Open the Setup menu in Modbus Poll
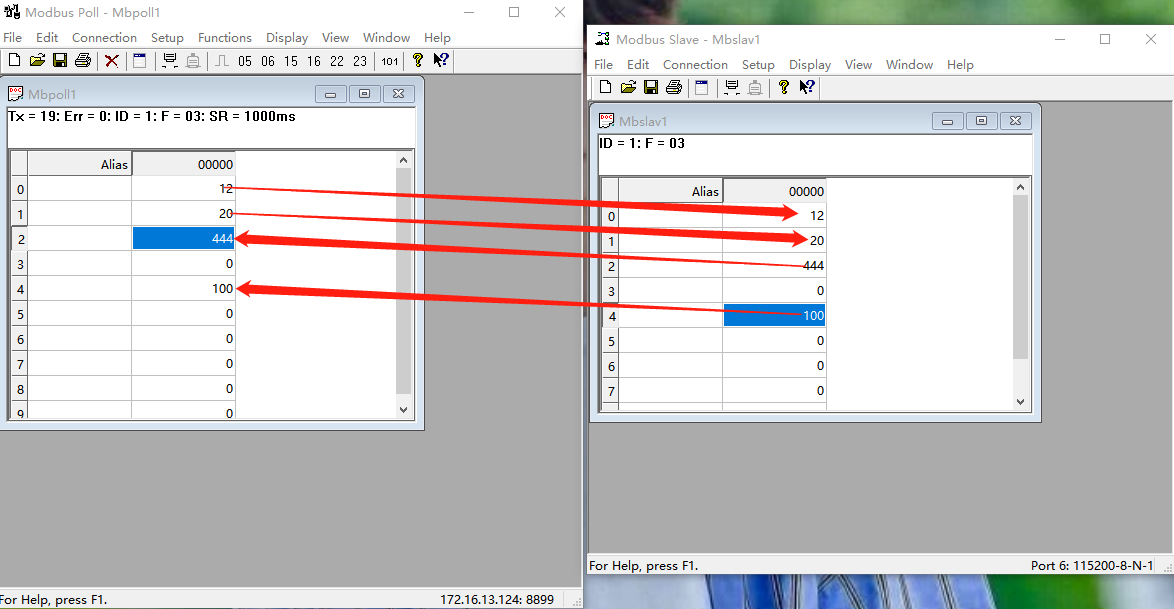The image size is (1174, 609). 167,38
